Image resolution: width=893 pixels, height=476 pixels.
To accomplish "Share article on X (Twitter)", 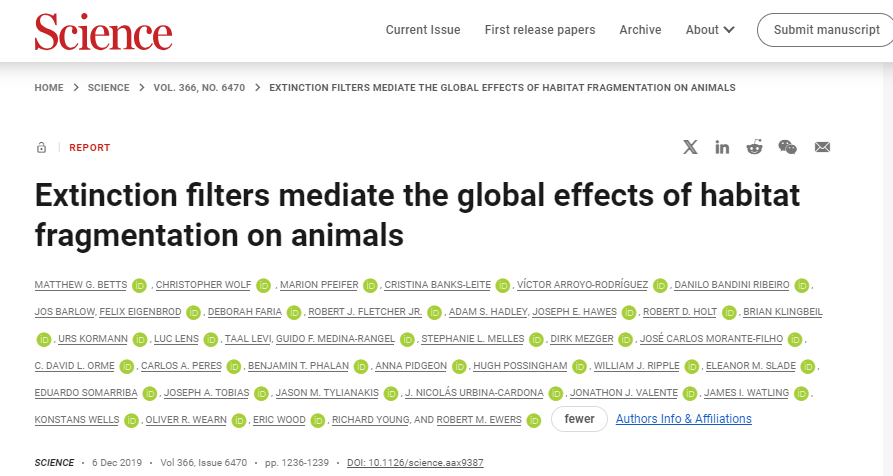I will coord(690,147).
